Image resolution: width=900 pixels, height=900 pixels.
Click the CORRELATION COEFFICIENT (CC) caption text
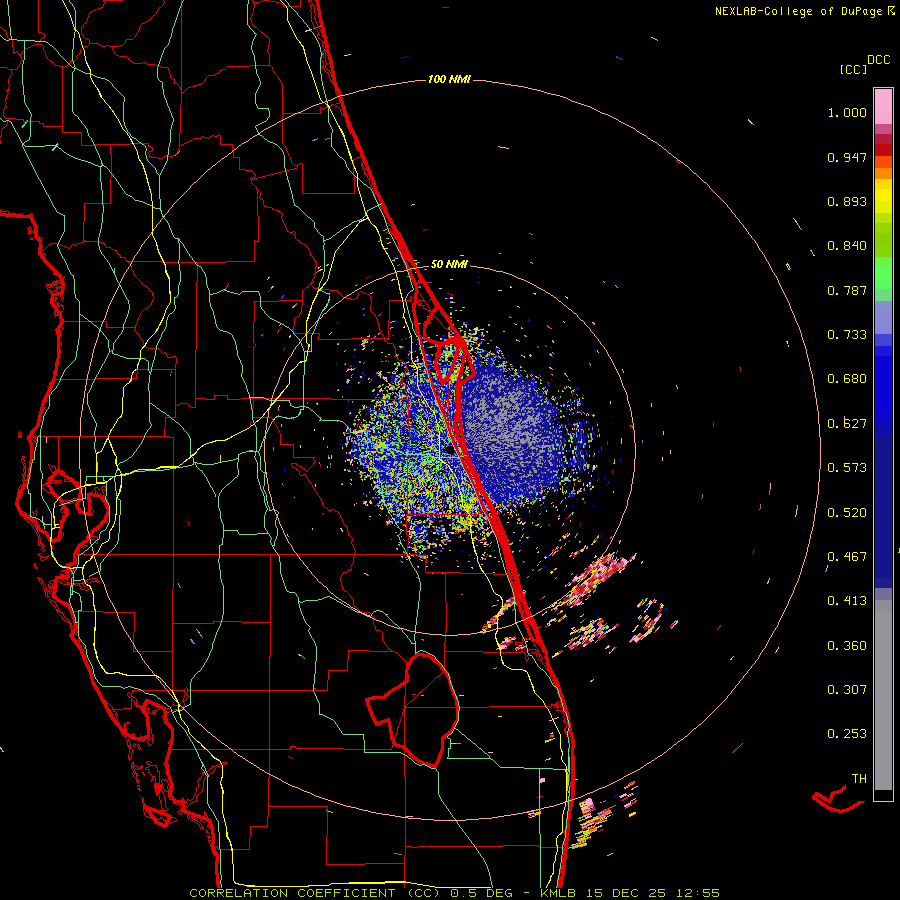[x=314, y=893]
